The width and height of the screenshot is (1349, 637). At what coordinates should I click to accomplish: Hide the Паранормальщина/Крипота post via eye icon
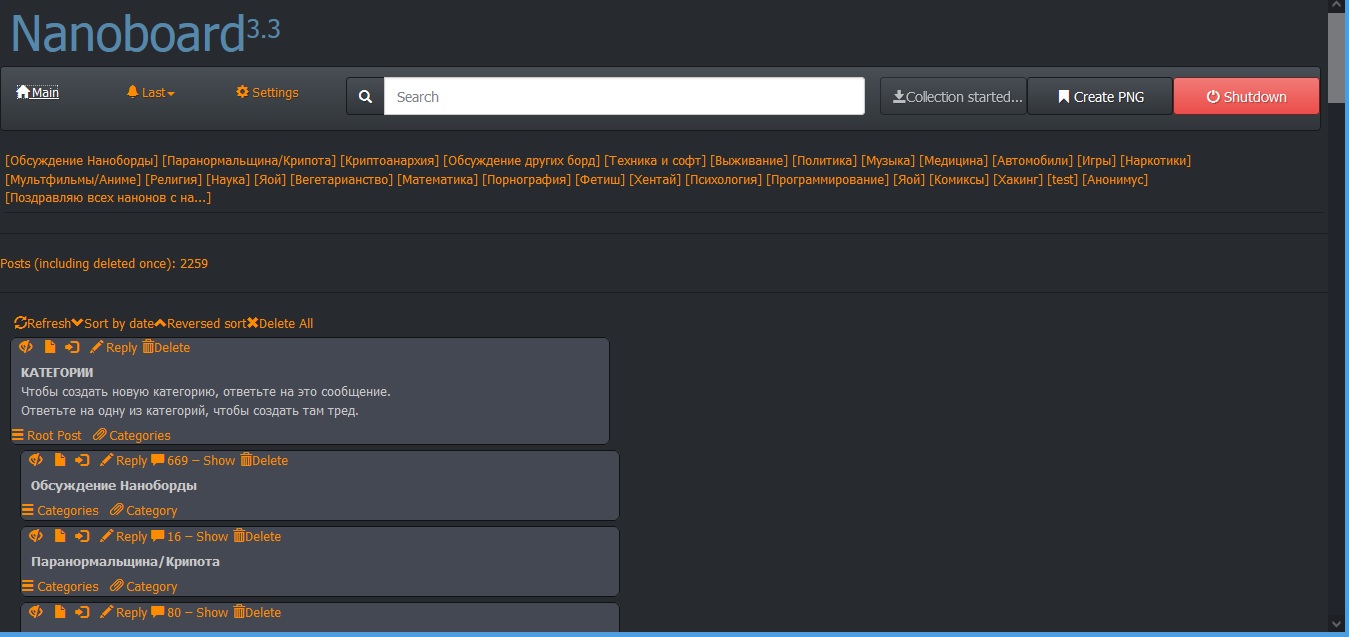point(36,536)
